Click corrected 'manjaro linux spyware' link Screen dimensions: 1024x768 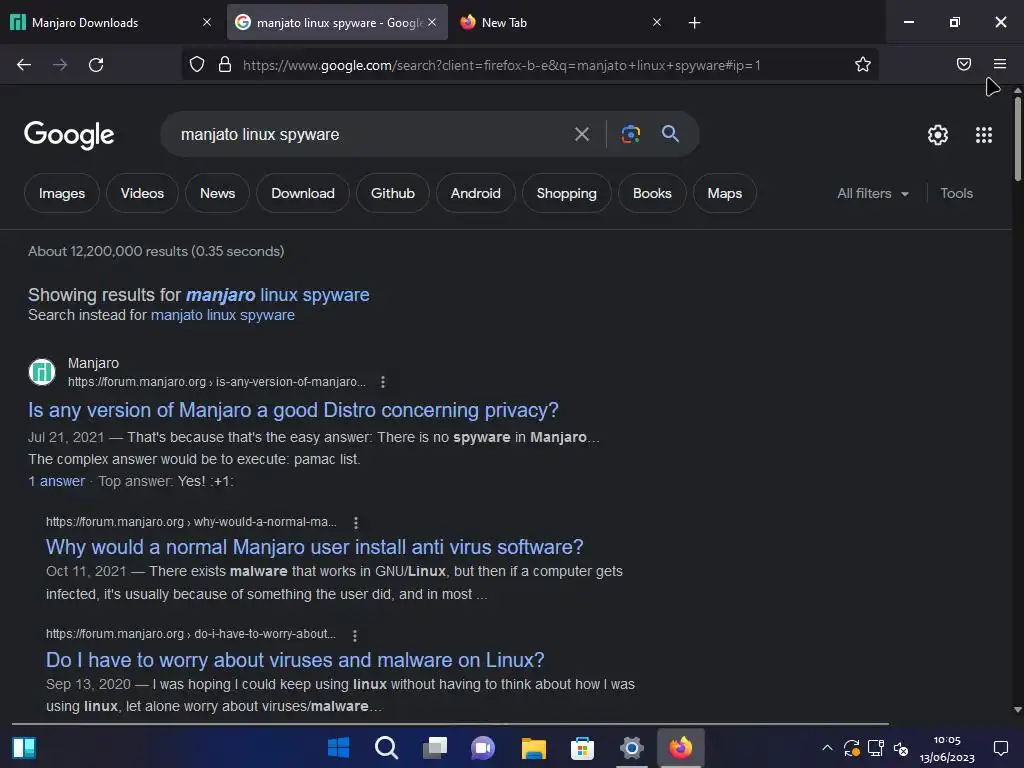coord(278,295)
